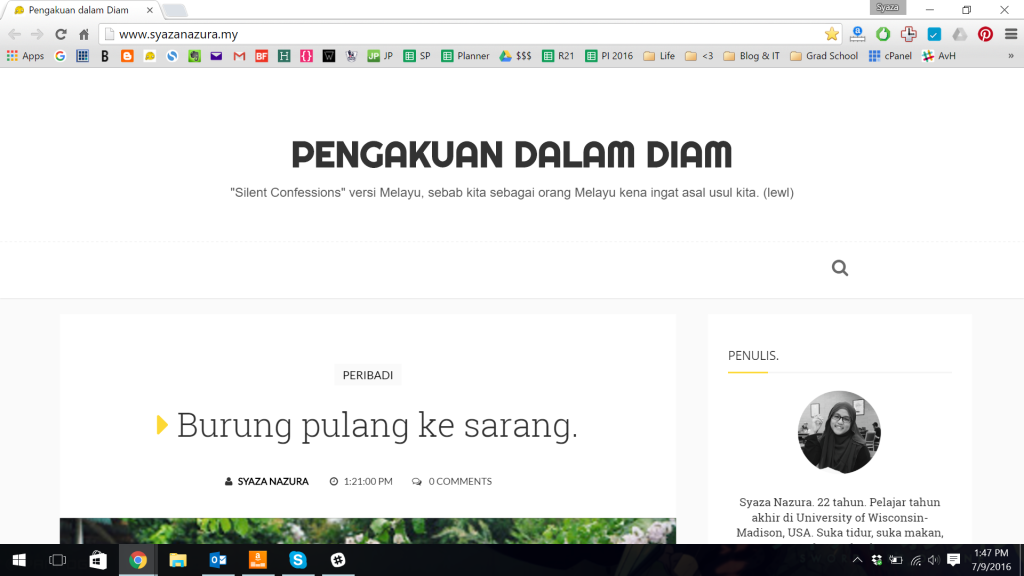Open the Google bookmark icon
Image resolution: width=1024 pixels, height=576 pixels.
coord(60,56)
